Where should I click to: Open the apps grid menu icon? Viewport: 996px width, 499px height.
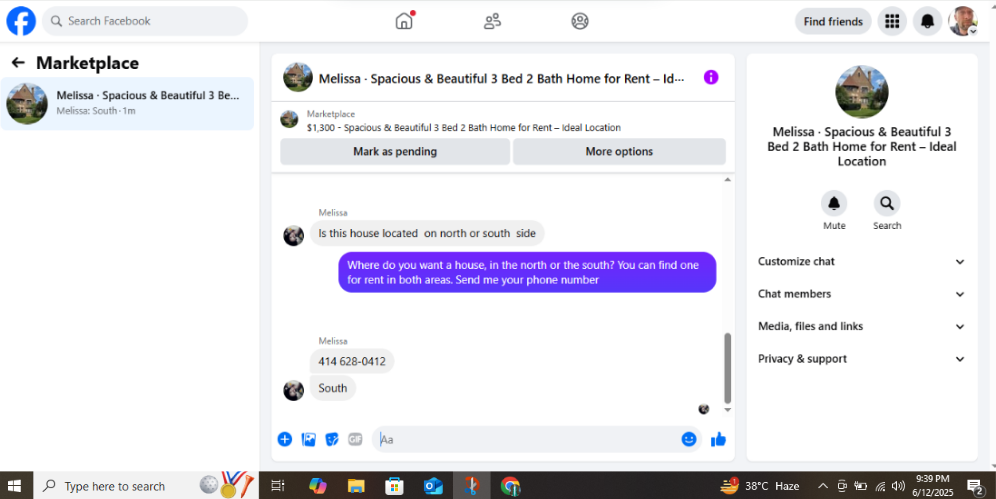click(892, 22)
